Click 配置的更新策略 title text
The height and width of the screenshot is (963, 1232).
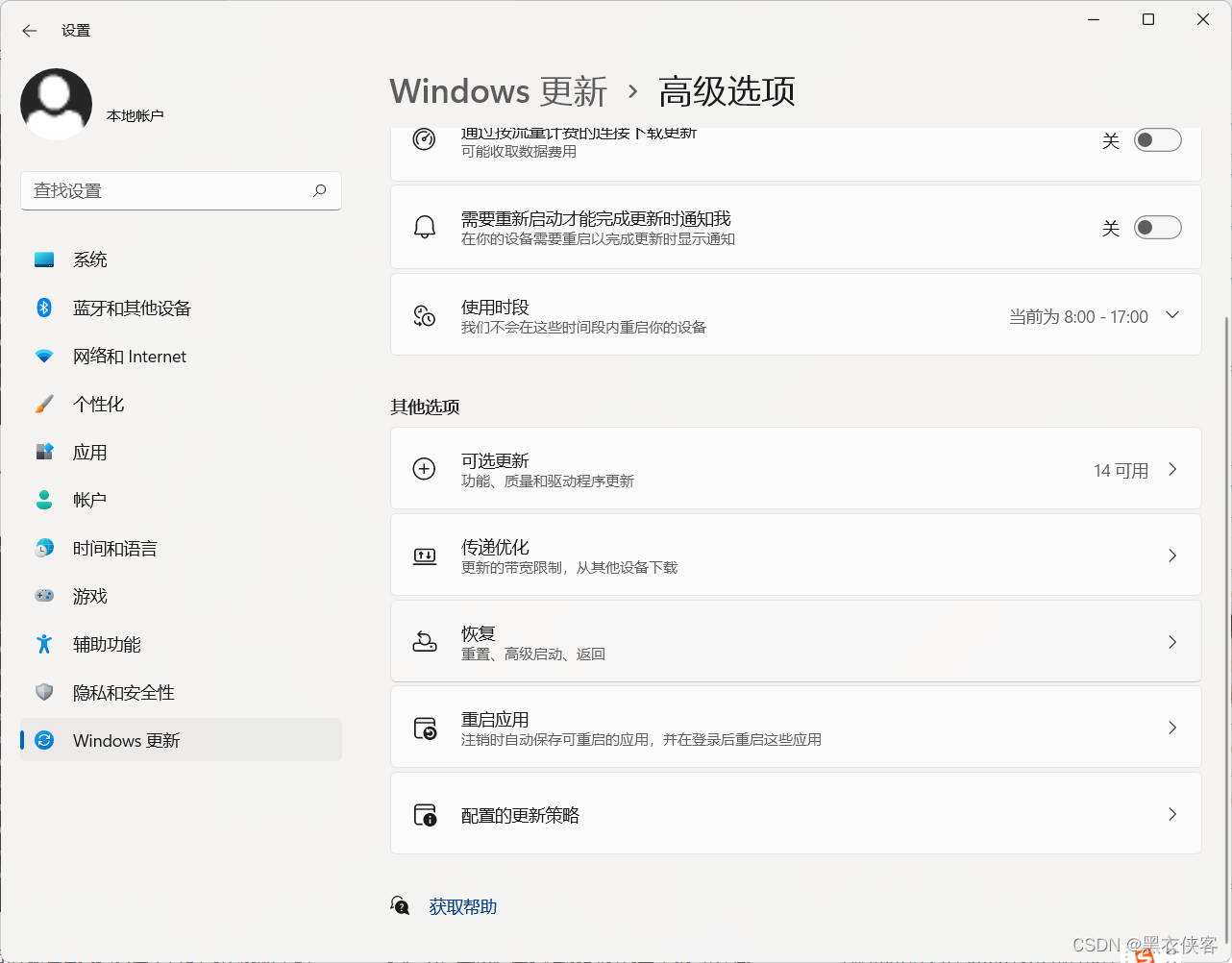point(520,815)
